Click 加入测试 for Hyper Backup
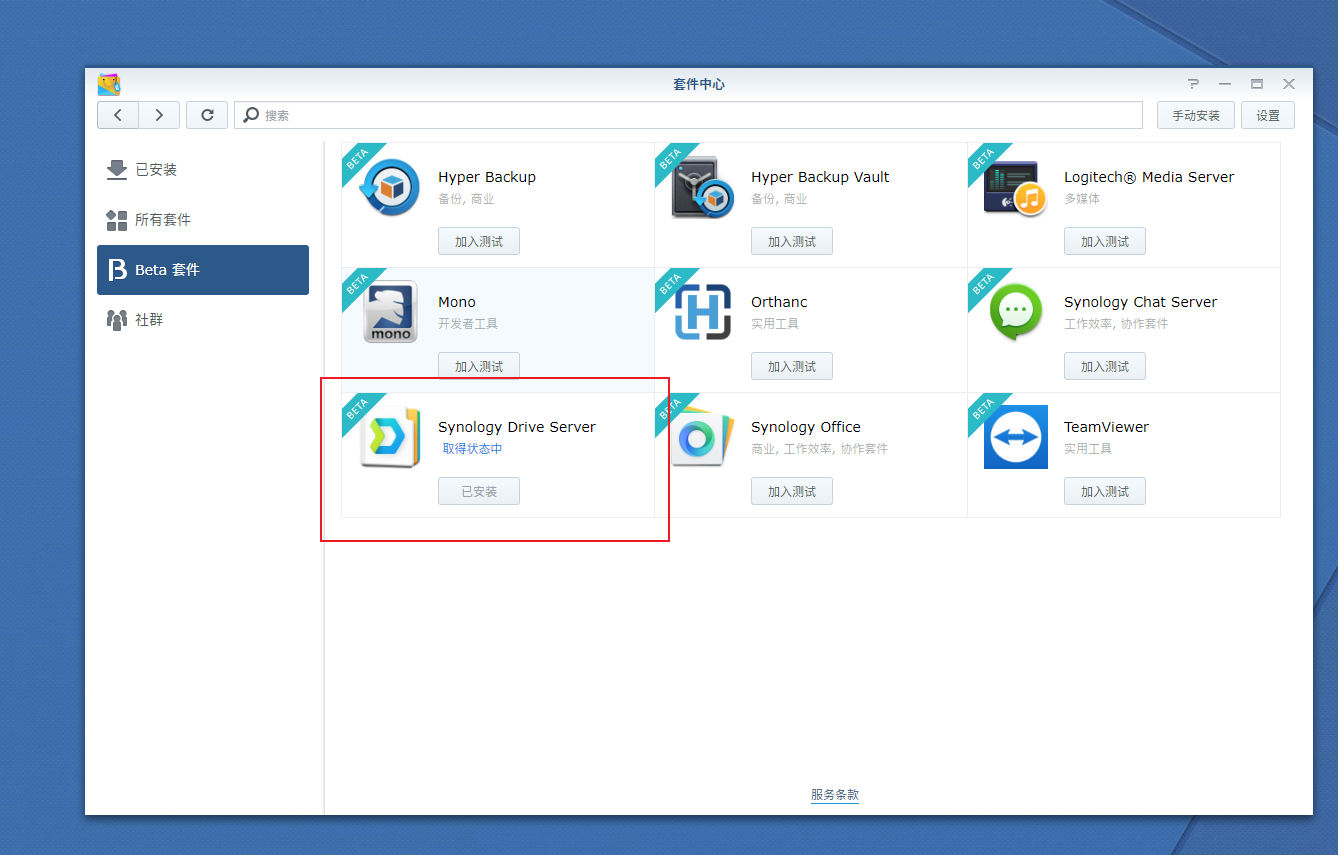Screen dimensions: 1338x855 coord(479,241)
